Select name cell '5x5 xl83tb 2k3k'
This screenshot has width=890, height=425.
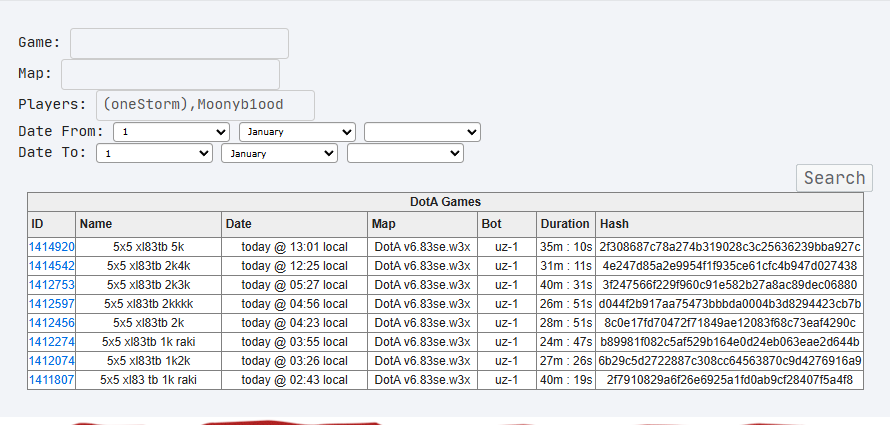pos(149,285)
